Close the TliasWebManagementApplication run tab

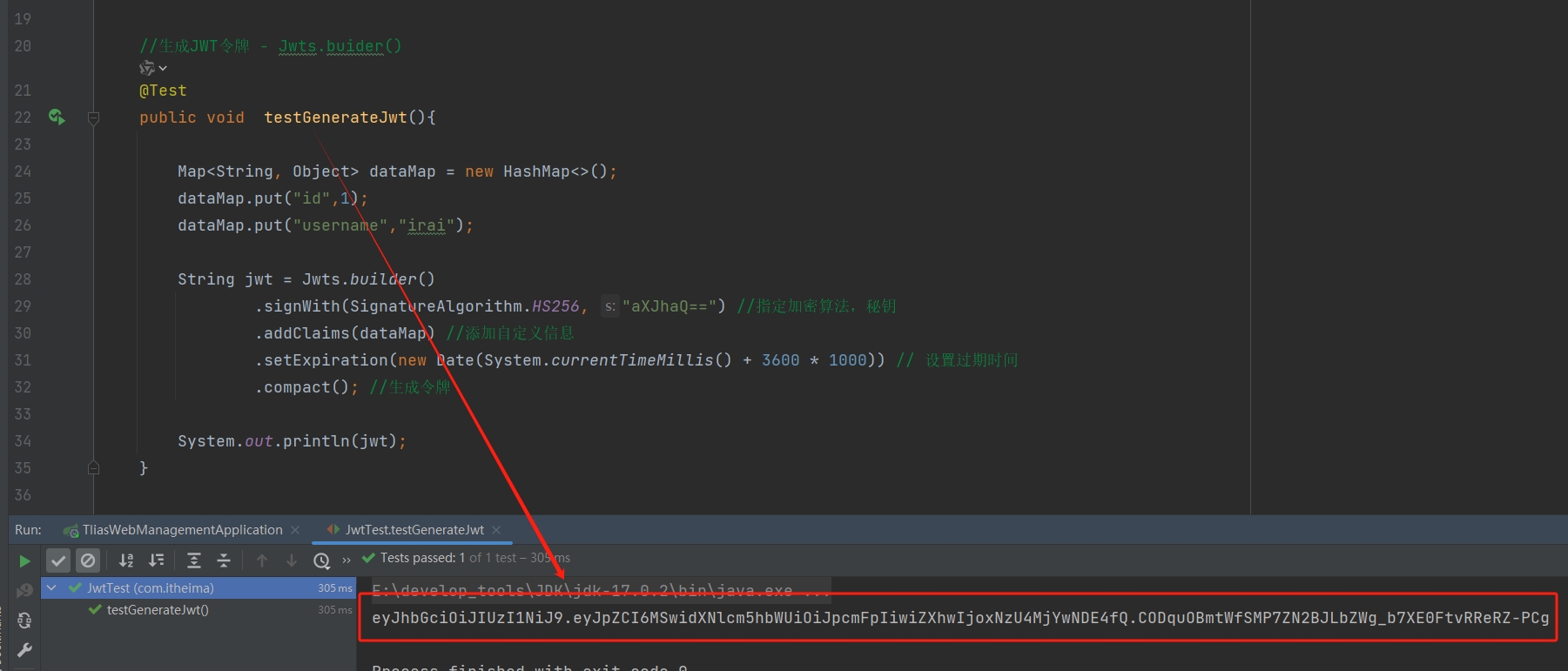click(x=295, y=530)
